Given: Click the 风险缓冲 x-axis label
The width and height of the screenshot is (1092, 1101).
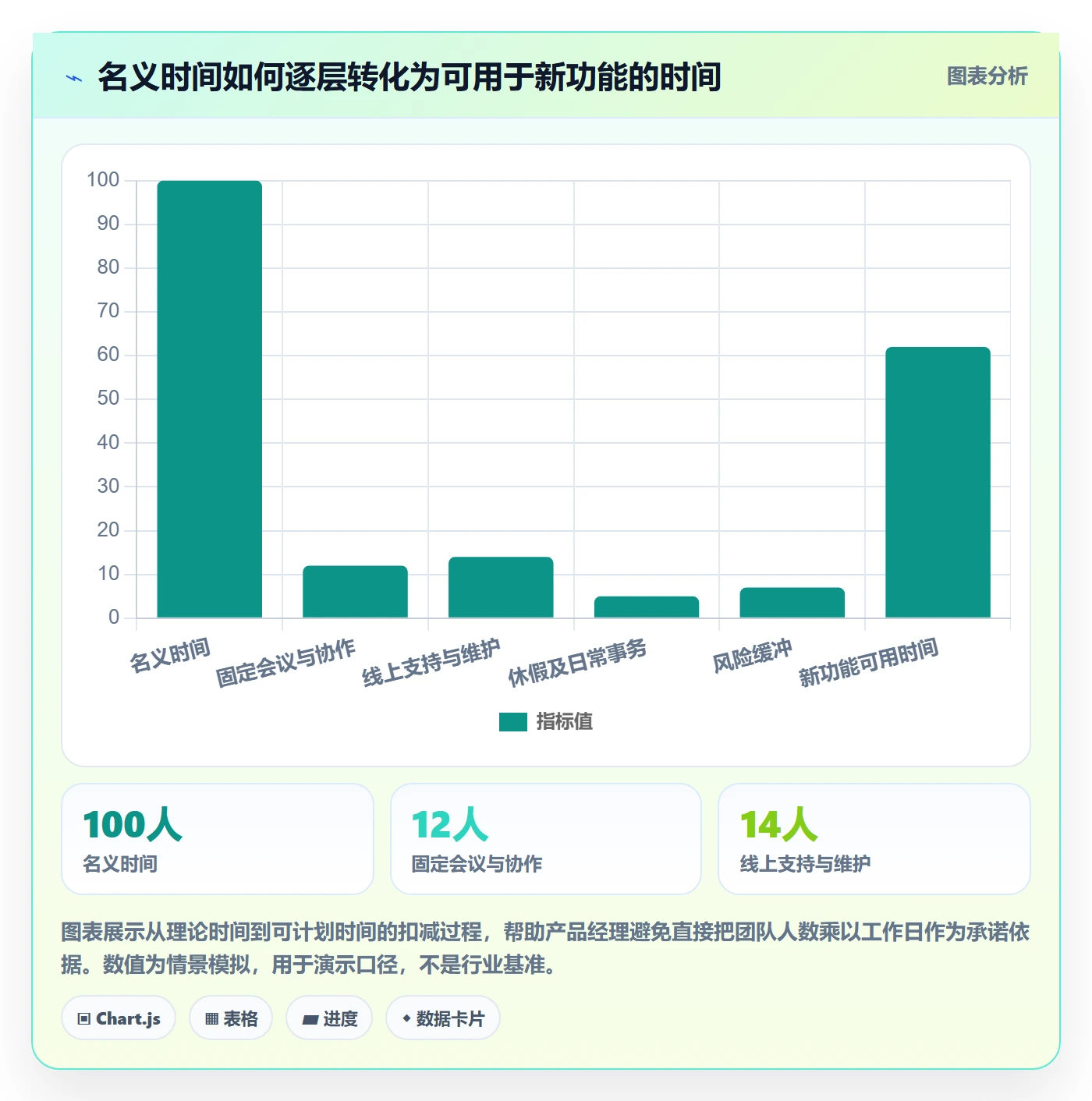Looking at the screenshot, I should pos(753,656).
